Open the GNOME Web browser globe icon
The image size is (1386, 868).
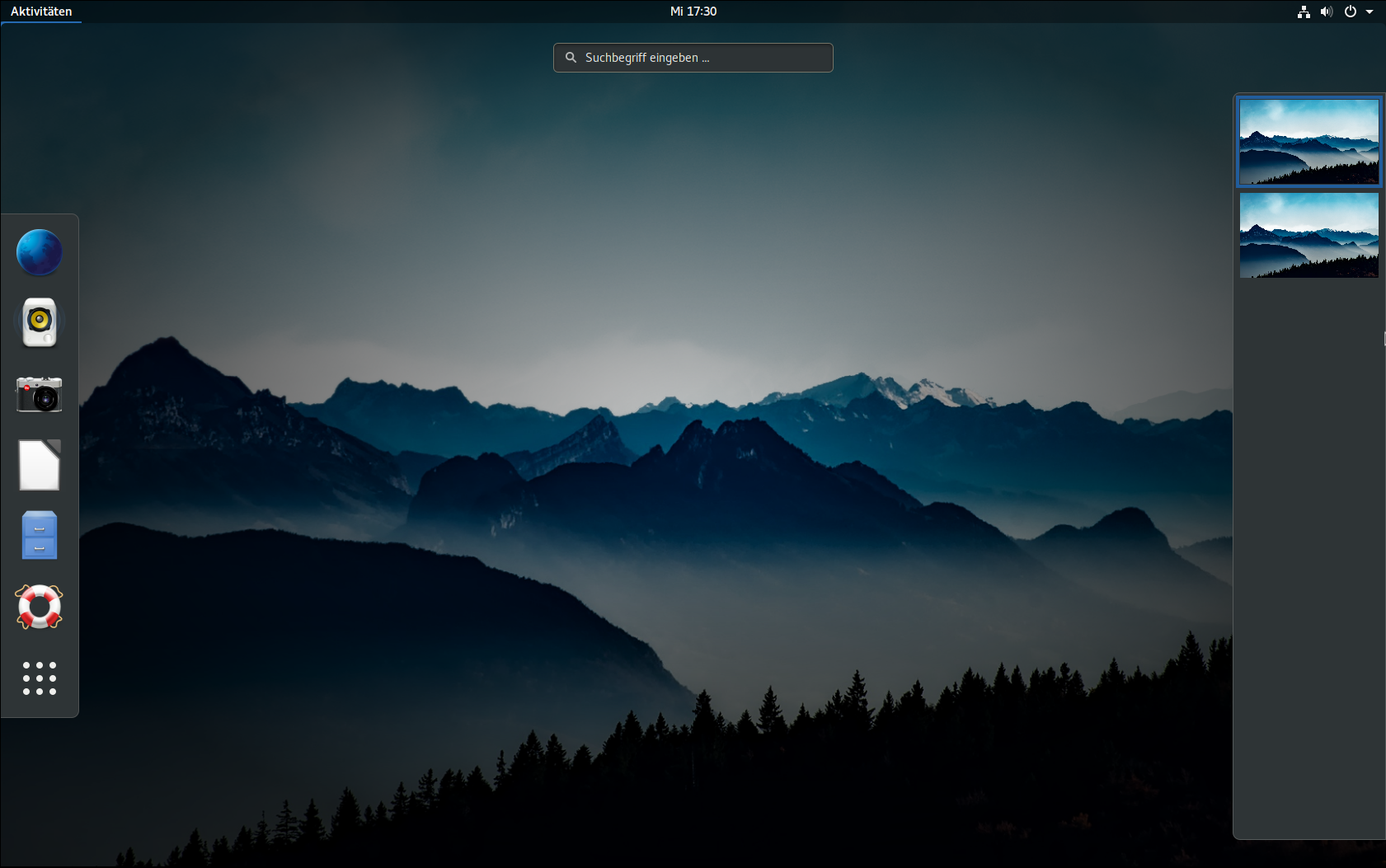point(40,252)
